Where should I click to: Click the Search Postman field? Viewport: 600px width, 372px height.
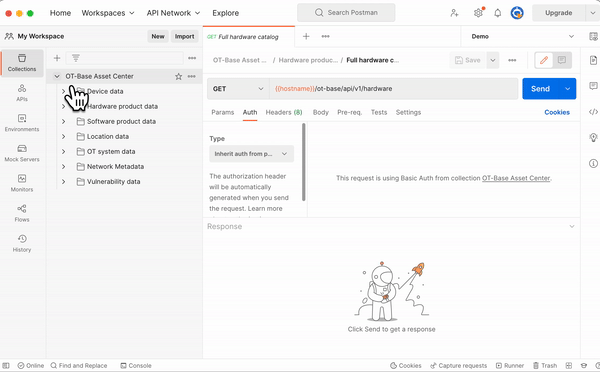(x=346, y=13)
